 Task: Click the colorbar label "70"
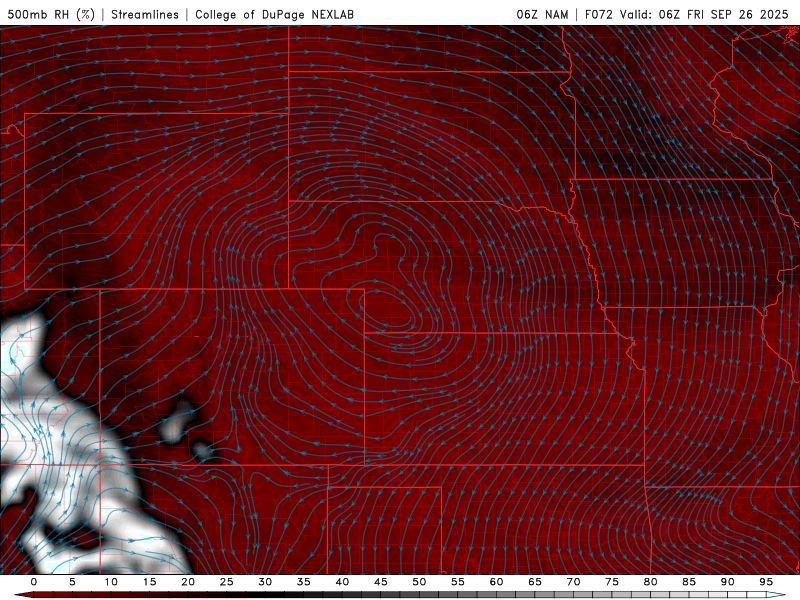point(573,582)
